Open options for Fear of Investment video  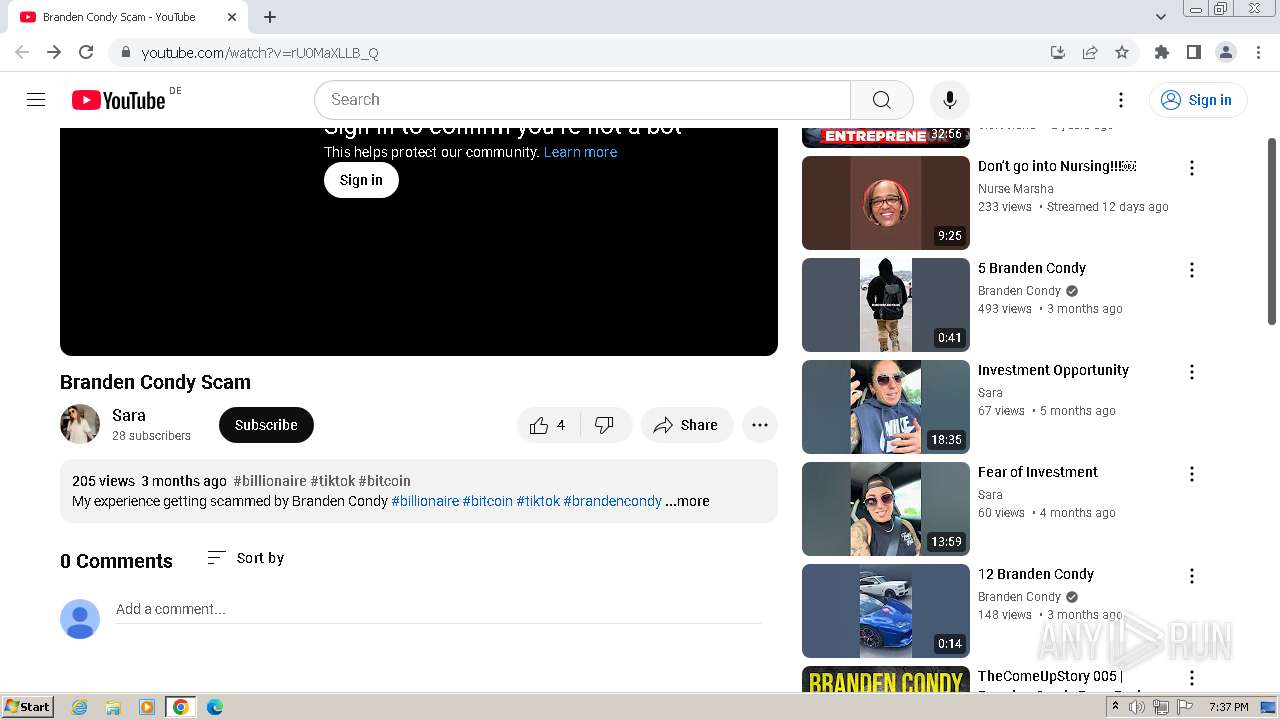point(1191,474)
